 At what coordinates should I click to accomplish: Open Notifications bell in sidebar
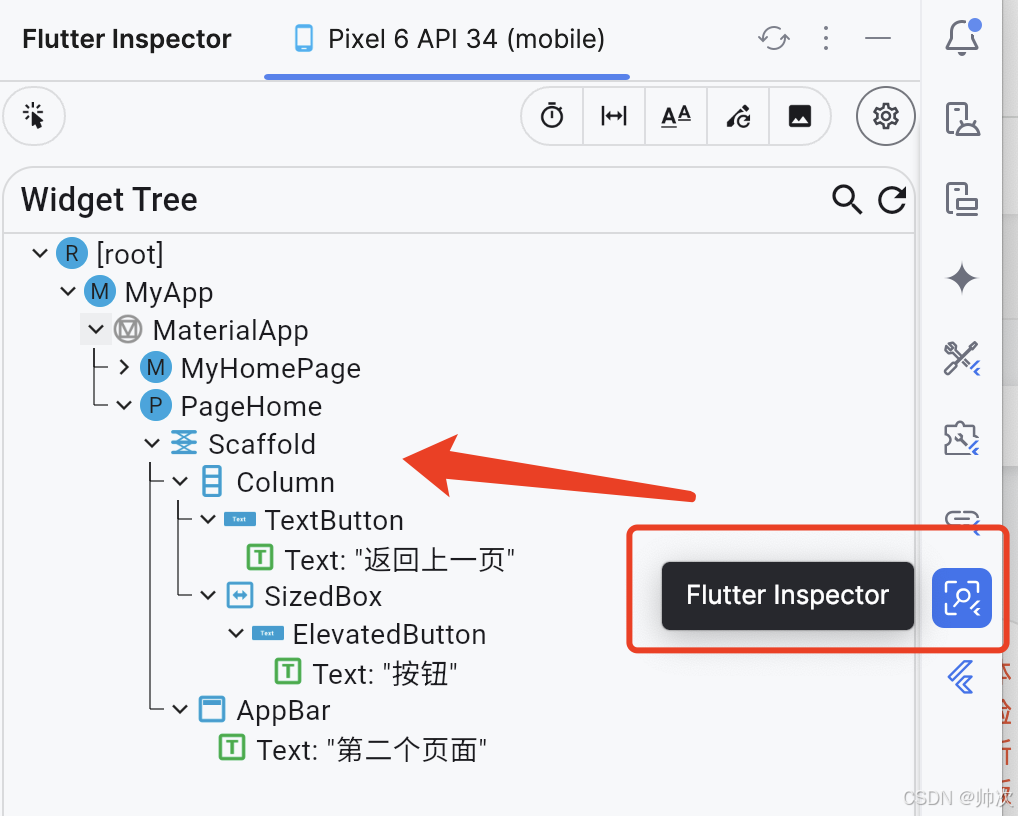pos(962,38)
